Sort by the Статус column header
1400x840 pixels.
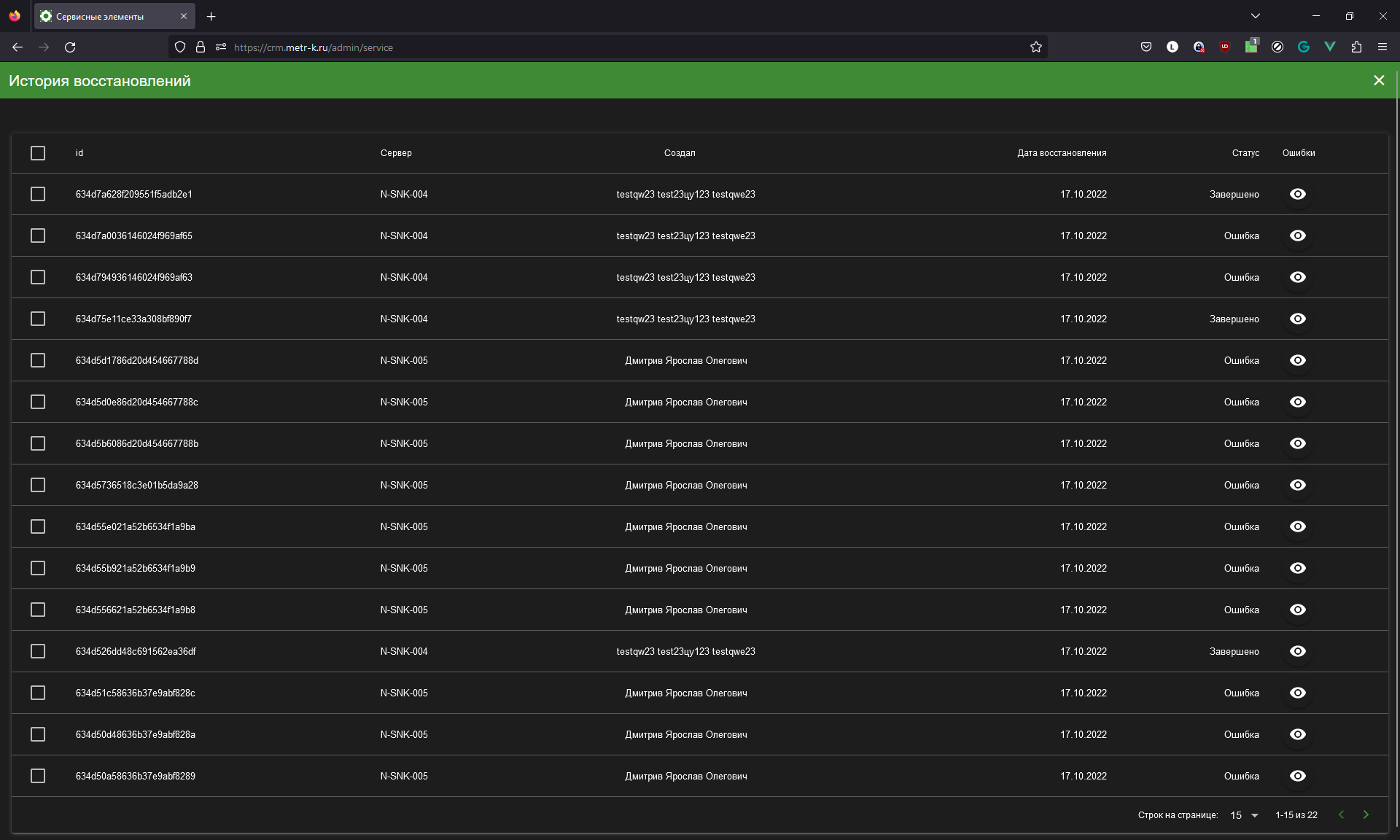tap(1245, 153)
